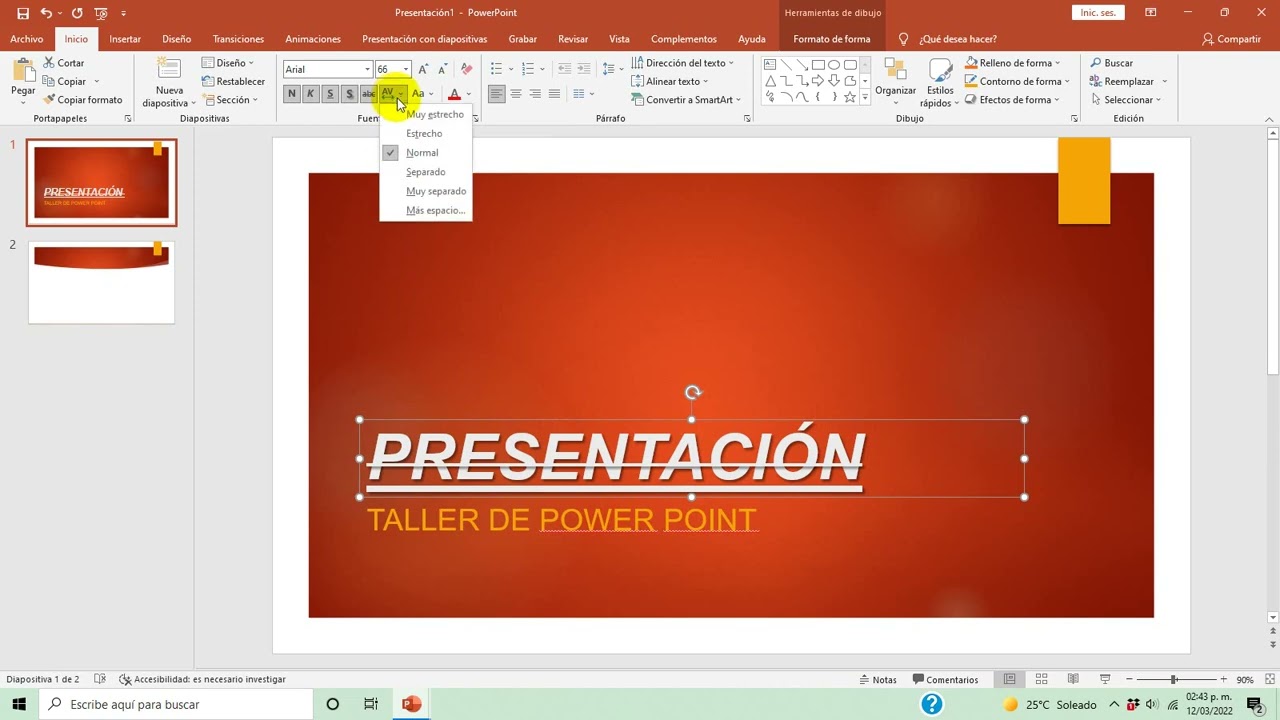
Task: Click Buscar magnifier in Edición group
Action: [1112, 63]
